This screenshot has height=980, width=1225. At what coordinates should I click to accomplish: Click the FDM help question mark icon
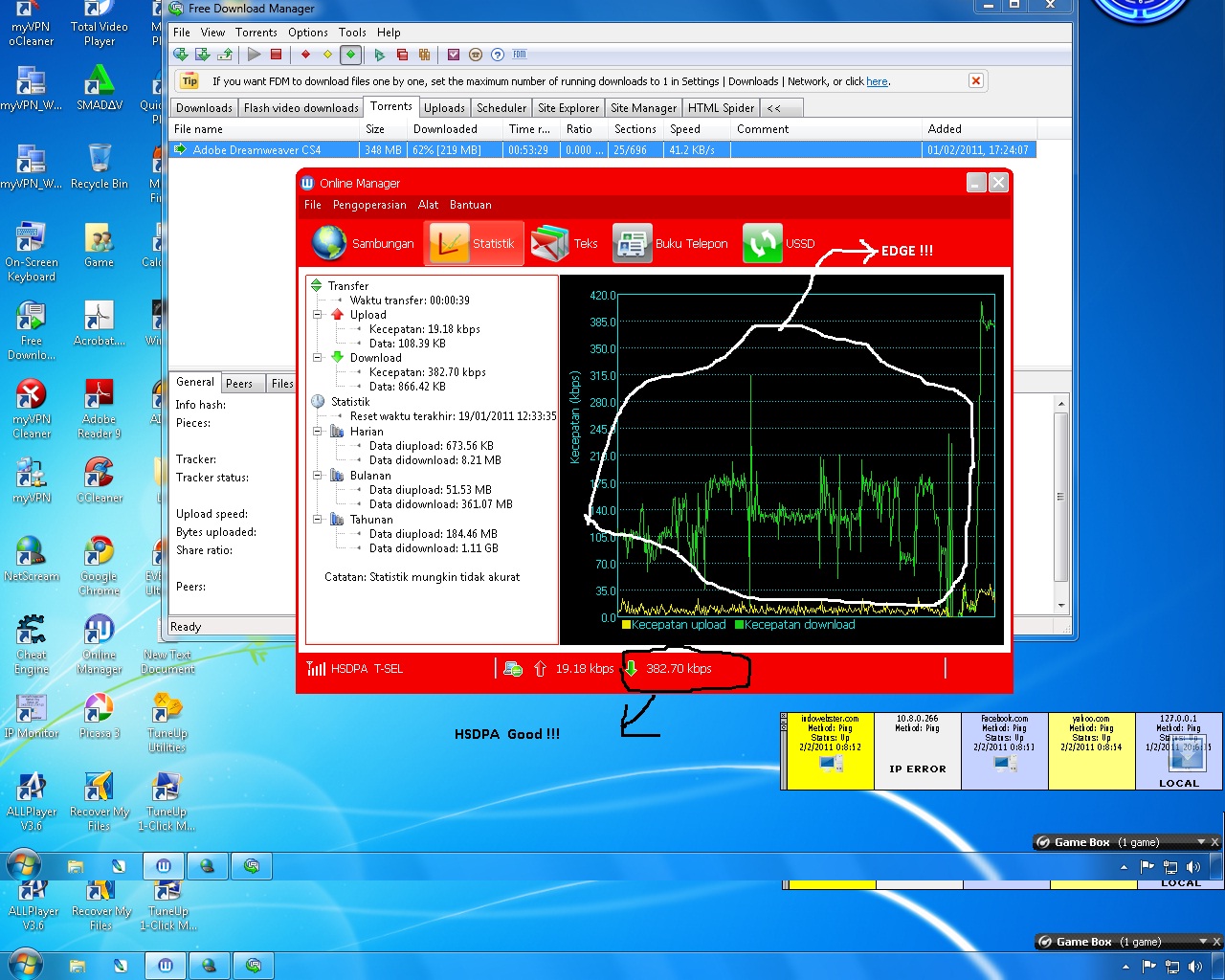[497, 55]
